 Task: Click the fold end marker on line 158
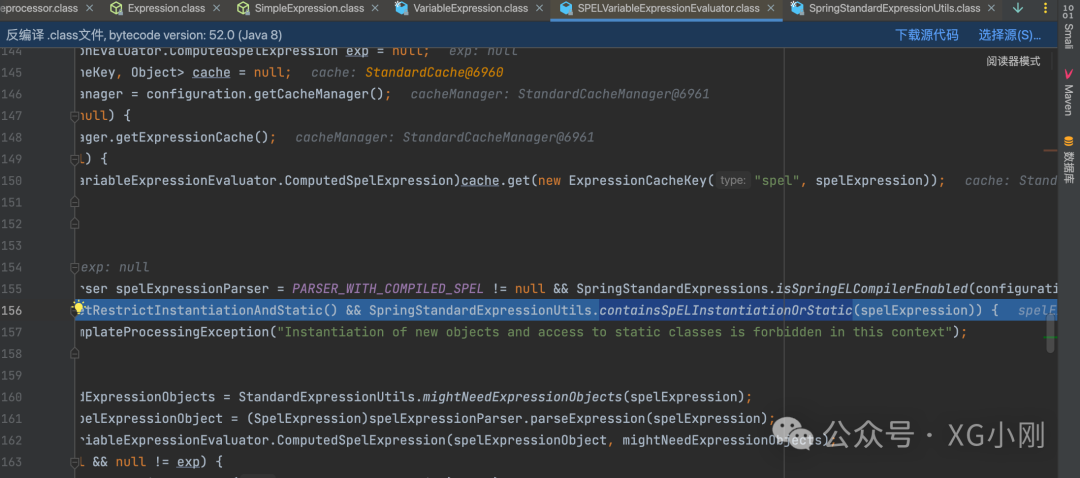click(74, 353)
